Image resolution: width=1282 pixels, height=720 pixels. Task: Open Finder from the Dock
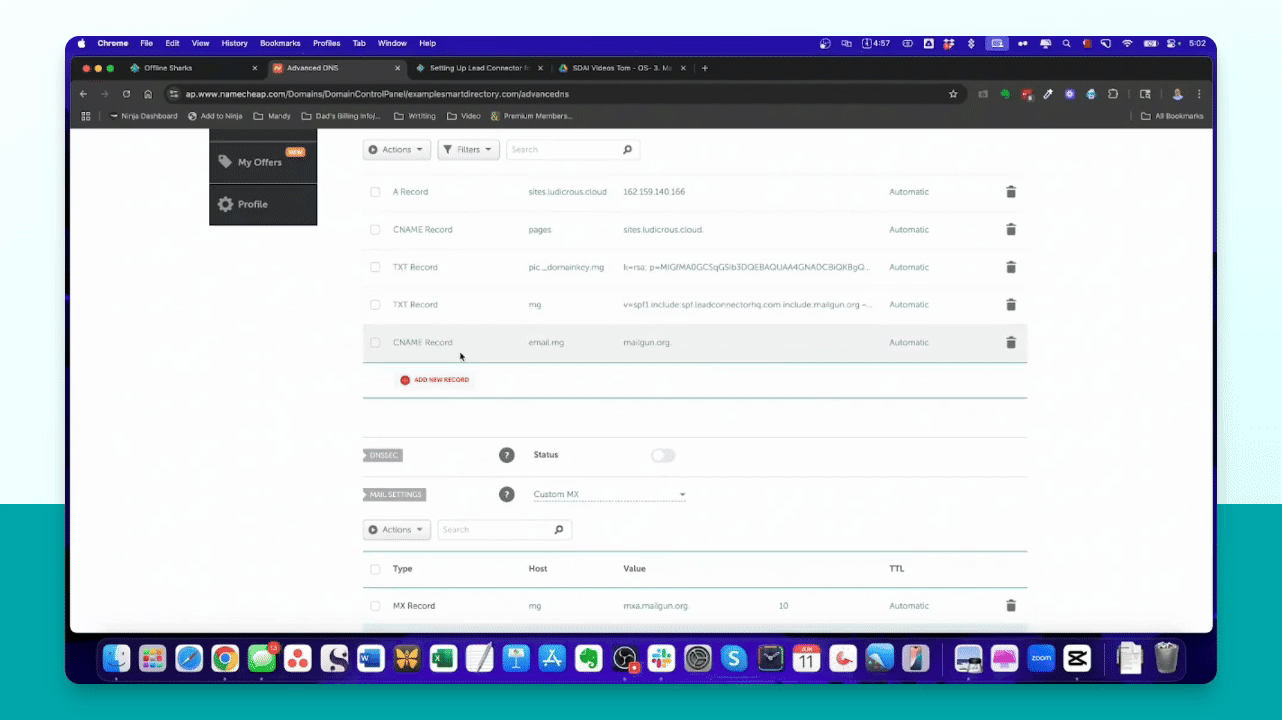[117, 658]
